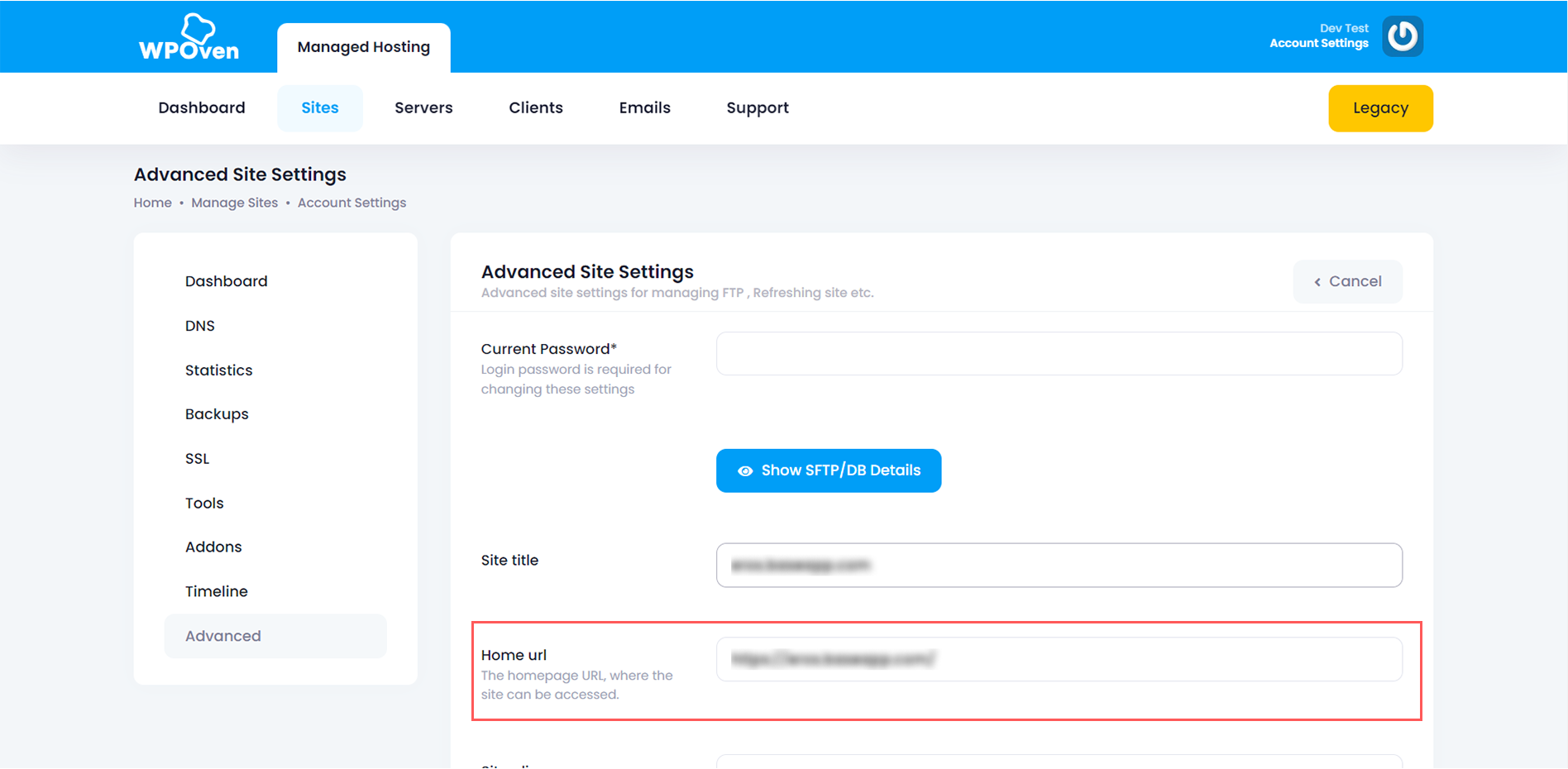The height and width of the screenshot is (769, 1568).
Task: Open the Clients section
Action: 536,107
